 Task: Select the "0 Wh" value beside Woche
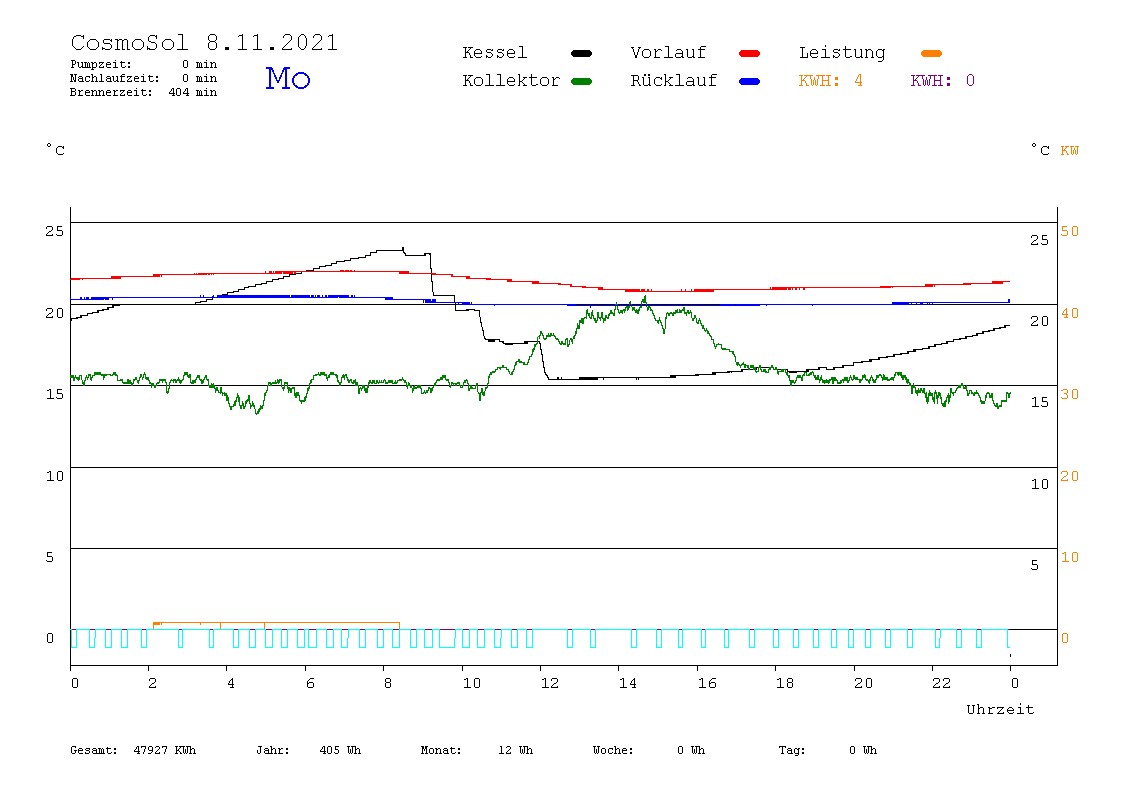coord(691,750)
